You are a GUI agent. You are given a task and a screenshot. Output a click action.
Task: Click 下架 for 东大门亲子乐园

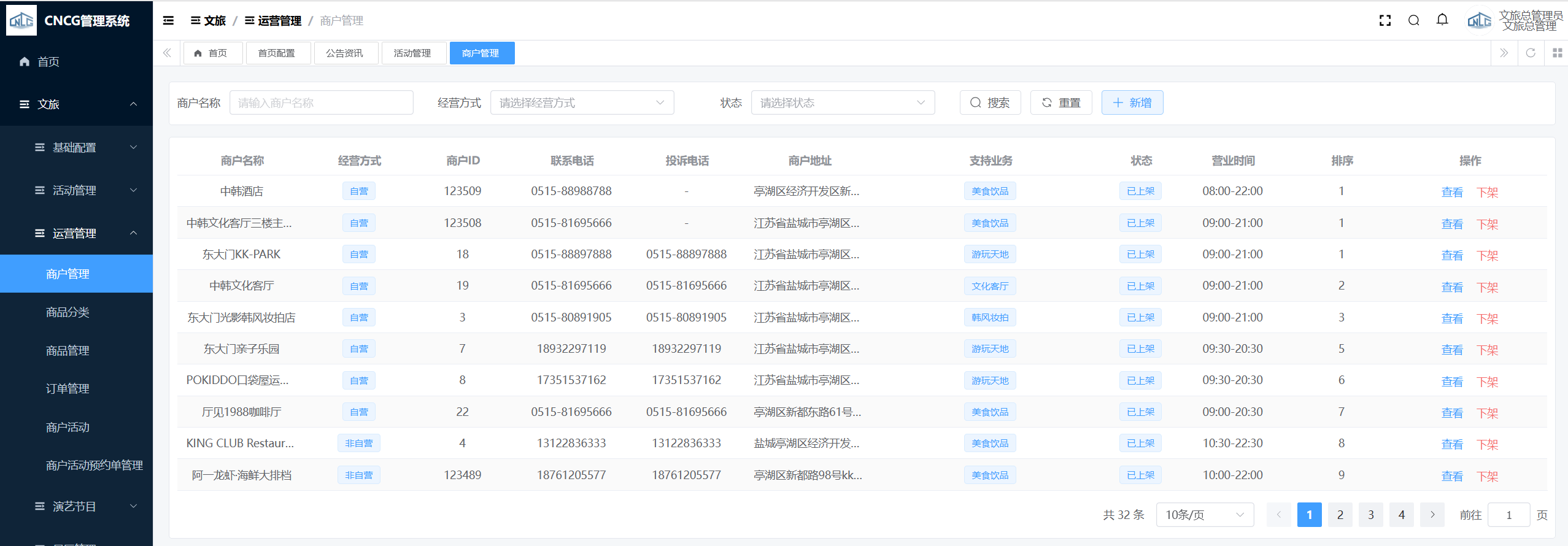[x=1487, y=350]
